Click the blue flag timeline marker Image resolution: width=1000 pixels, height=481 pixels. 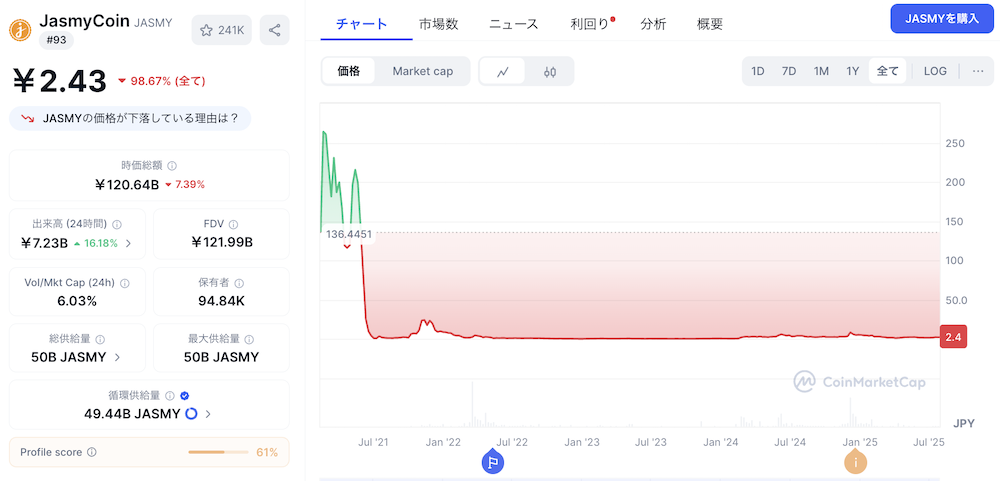click(x=492, y=462)
